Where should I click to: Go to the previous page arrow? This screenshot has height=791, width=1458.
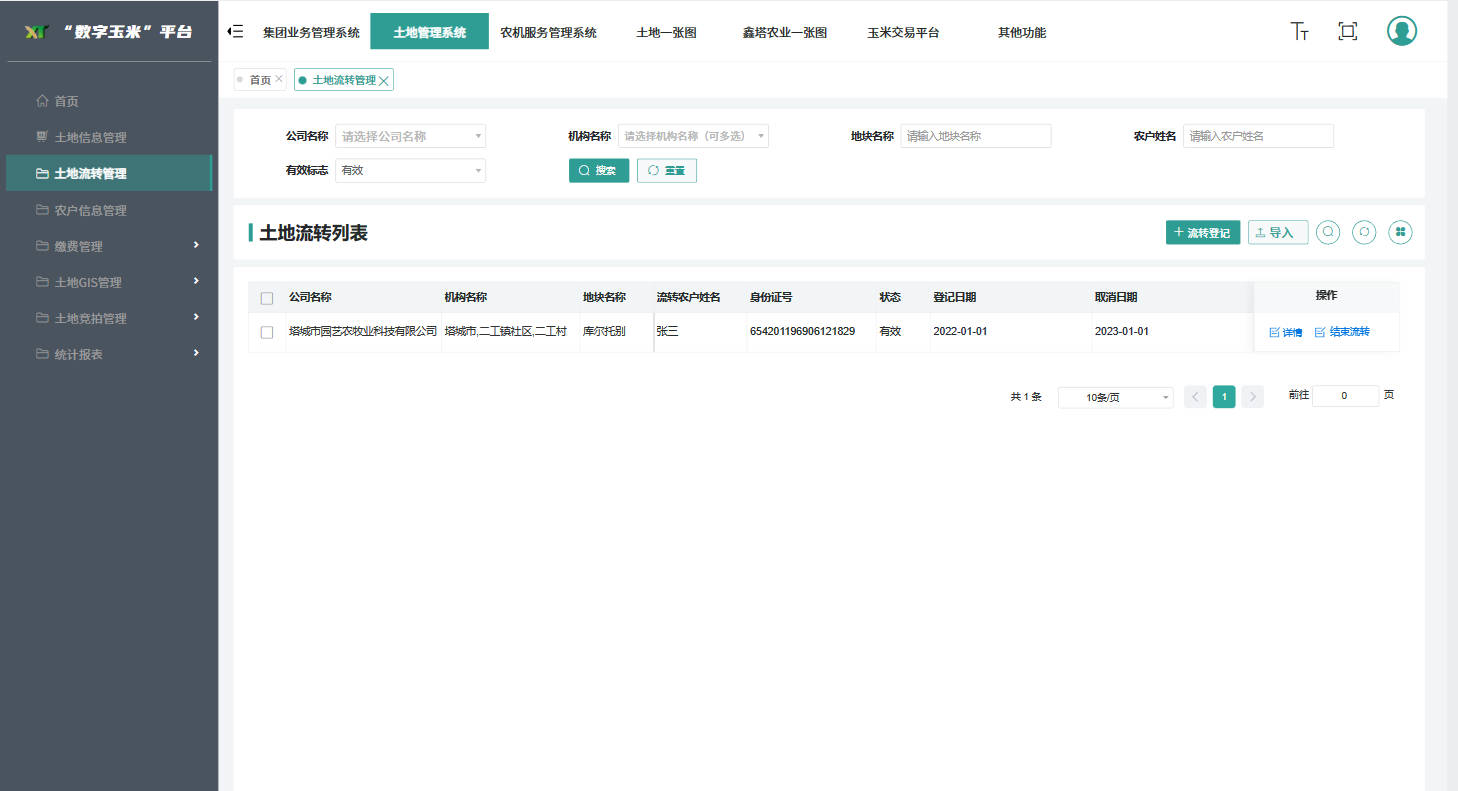pyautogui.click(x=1195, y=397)
